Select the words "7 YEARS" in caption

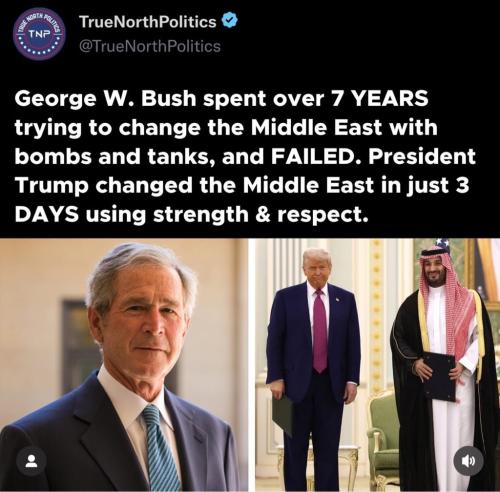(379, 99)
